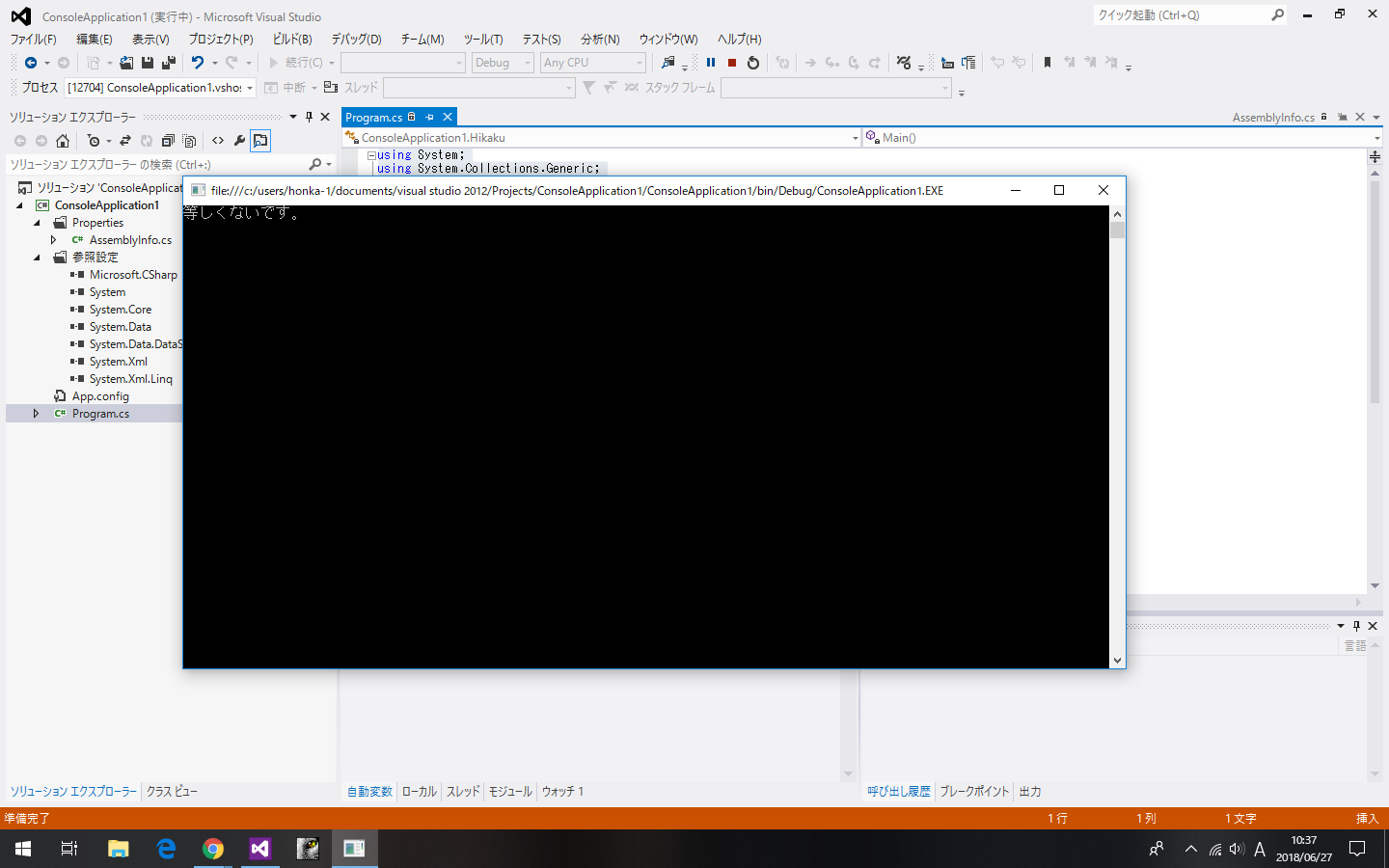1389x868 pixels.
Task: Click console scrollbar down arrow
Action: 1117,661
